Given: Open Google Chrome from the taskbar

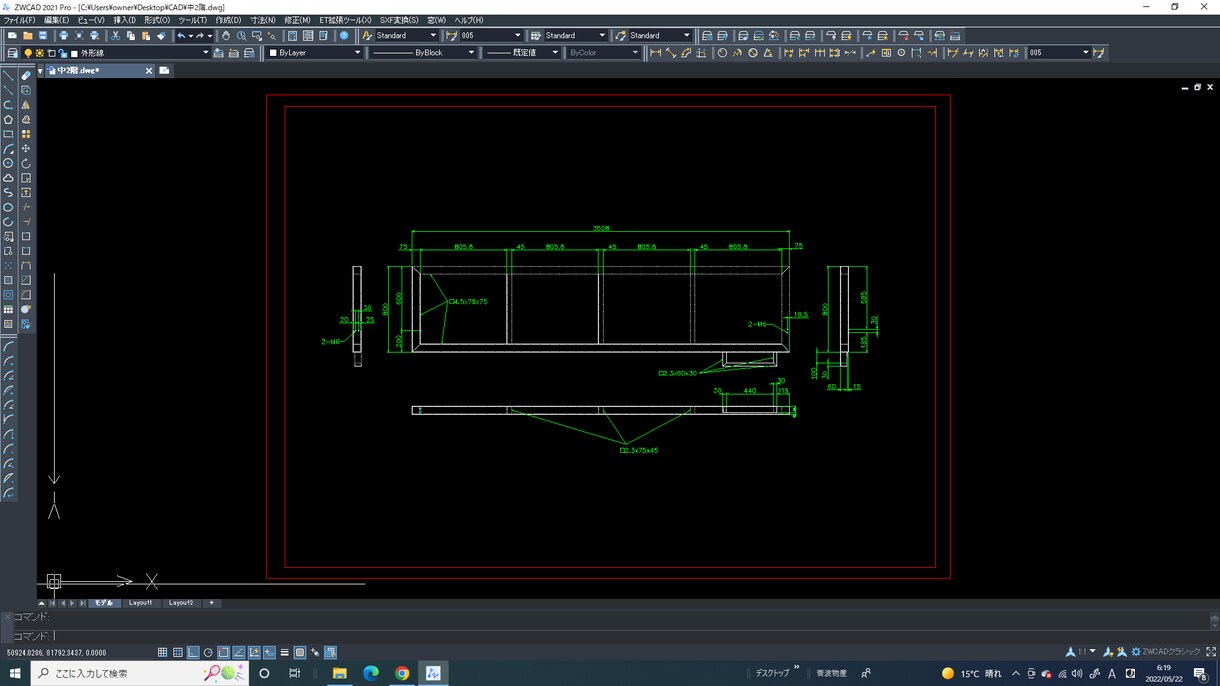Looking at the screenshot, I should (x=402, y=673).
